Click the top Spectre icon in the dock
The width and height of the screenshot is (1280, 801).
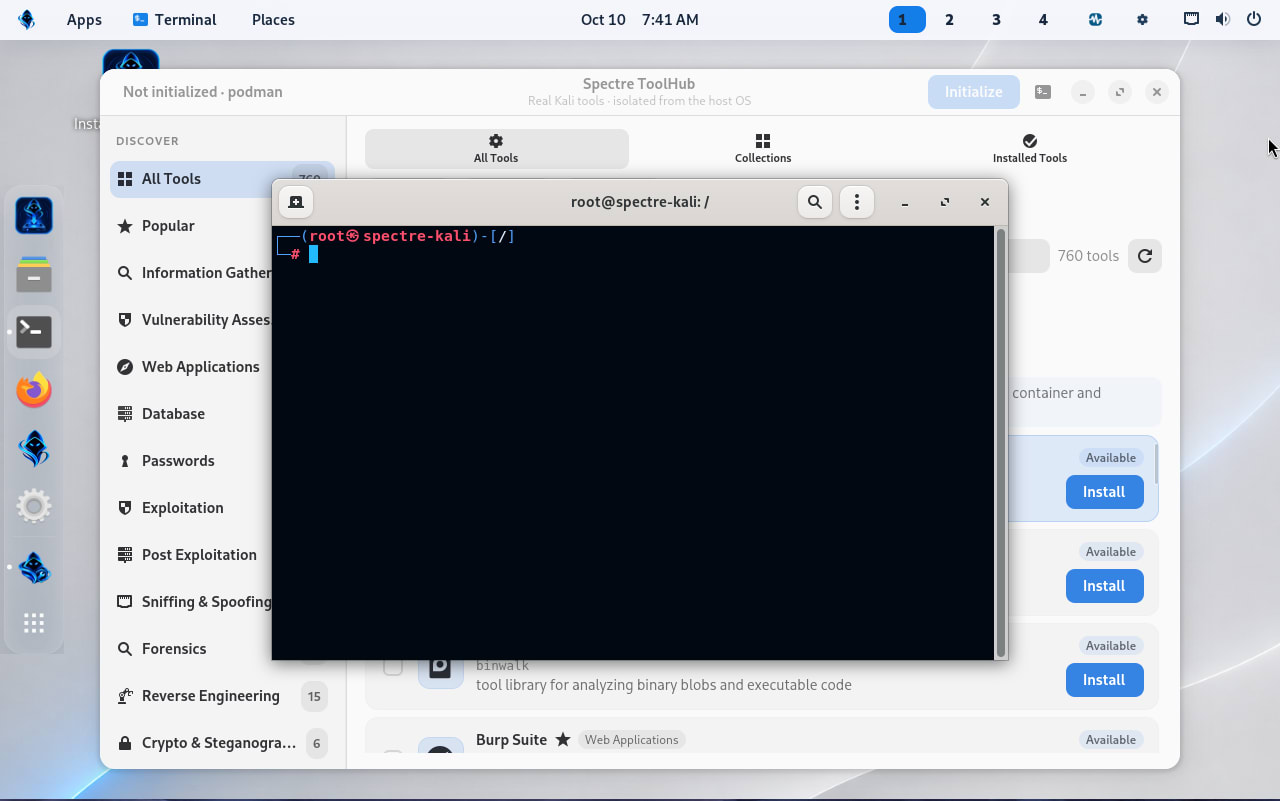click(x=34, y=215)
